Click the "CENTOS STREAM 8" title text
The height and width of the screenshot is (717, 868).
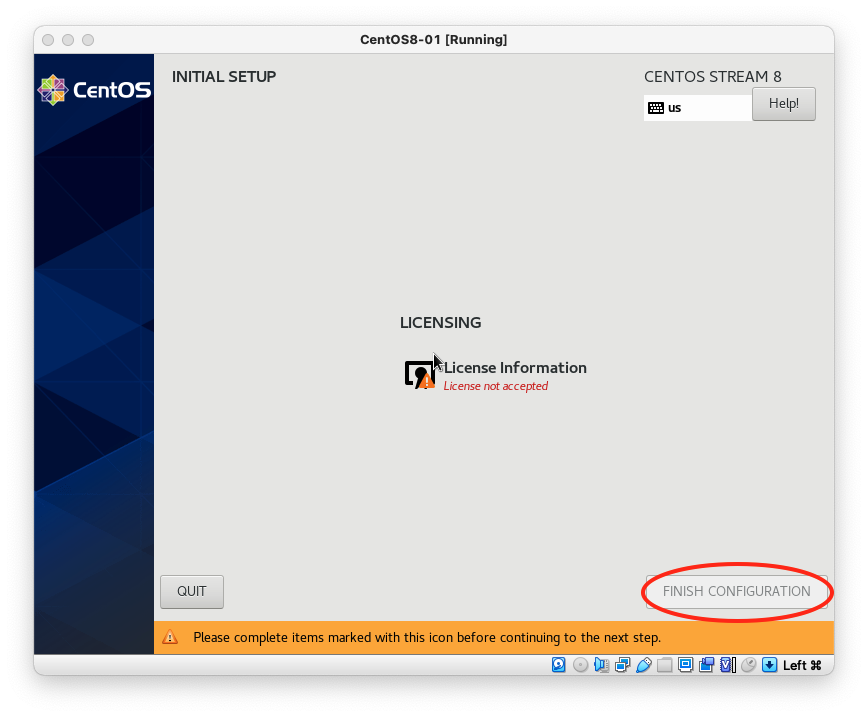coord(712,76)
